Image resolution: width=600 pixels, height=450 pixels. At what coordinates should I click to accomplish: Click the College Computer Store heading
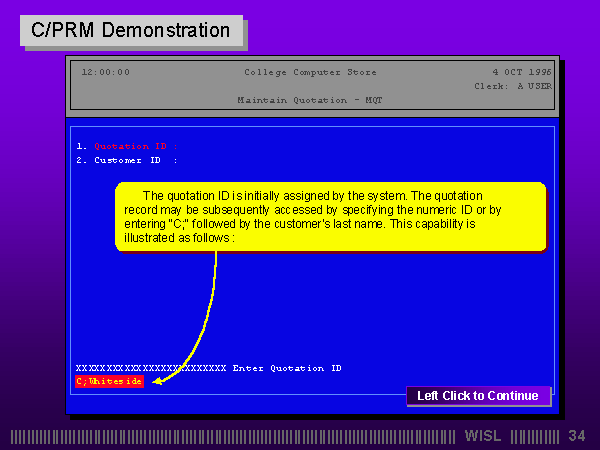pos(298,72)
